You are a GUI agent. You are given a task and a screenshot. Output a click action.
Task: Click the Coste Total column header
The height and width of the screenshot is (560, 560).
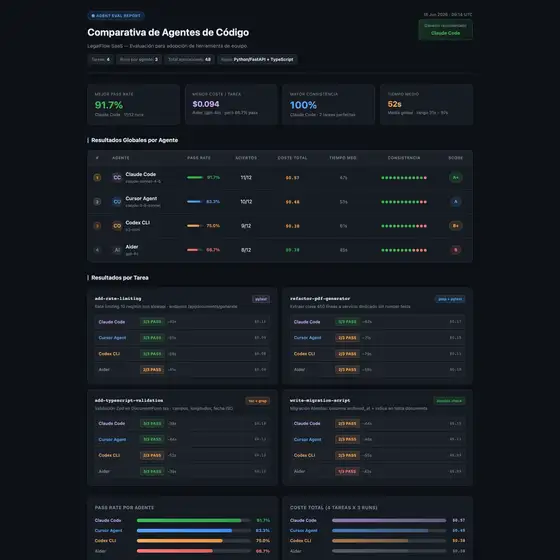point(292,158)
